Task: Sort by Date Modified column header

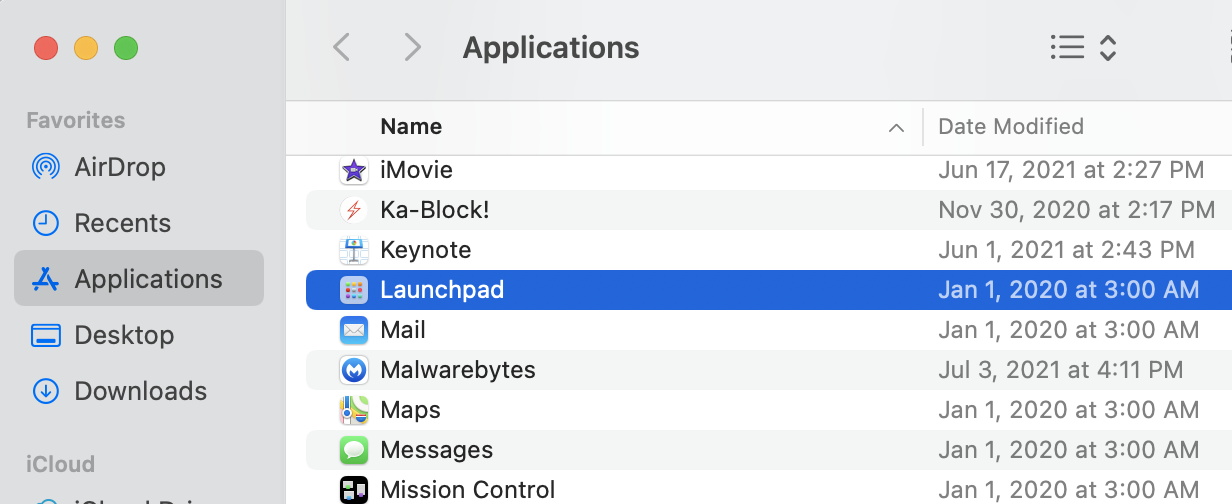Action: click(x=1011, y=127)
